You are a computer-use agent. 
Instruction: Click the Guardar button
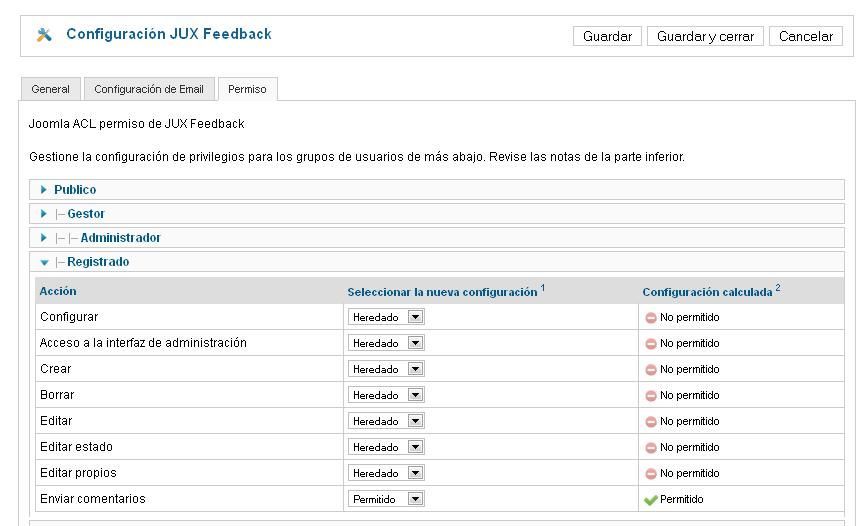coord(607,36)
